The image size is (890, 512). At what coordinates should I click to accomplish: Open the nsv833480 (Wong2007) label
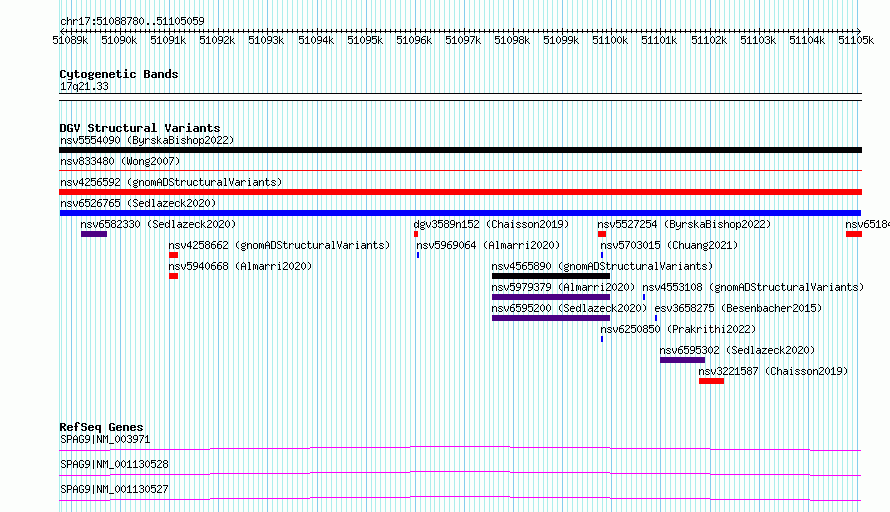(x=120, y=161)
